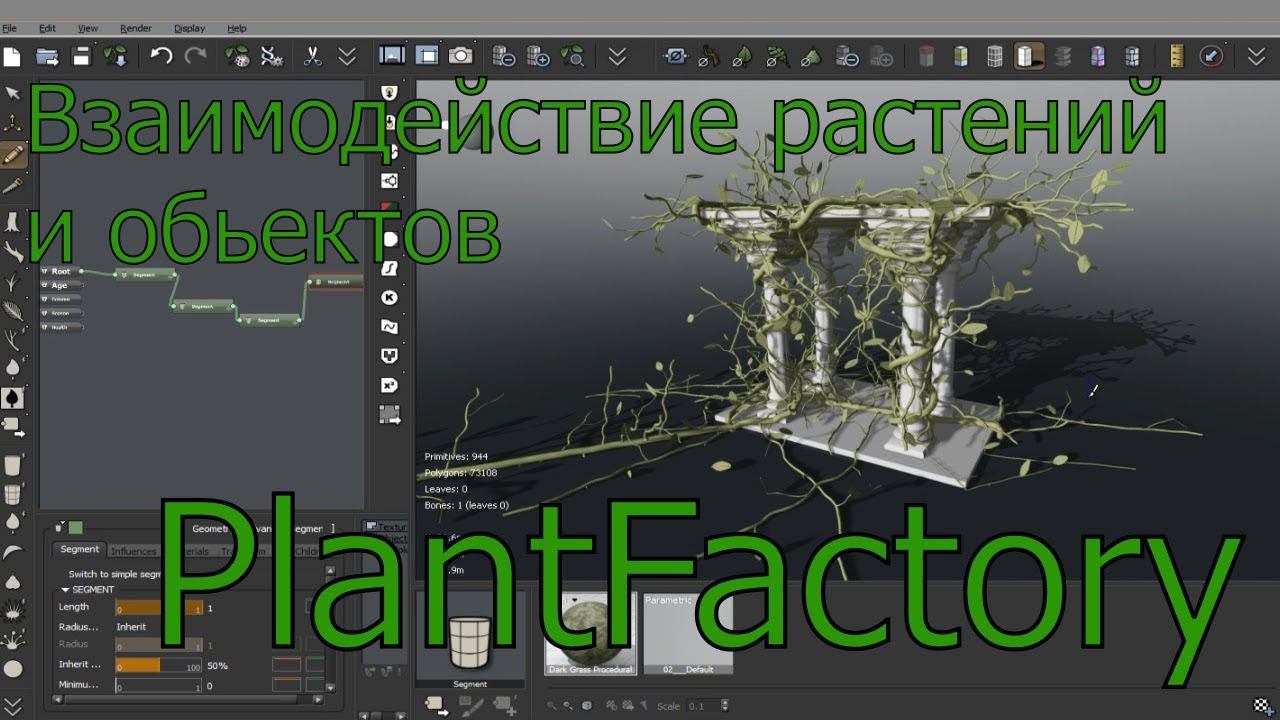This screenshot has width=1280, height=720.
Task: Adjust the Length slider
Action: tap(158, 607)
